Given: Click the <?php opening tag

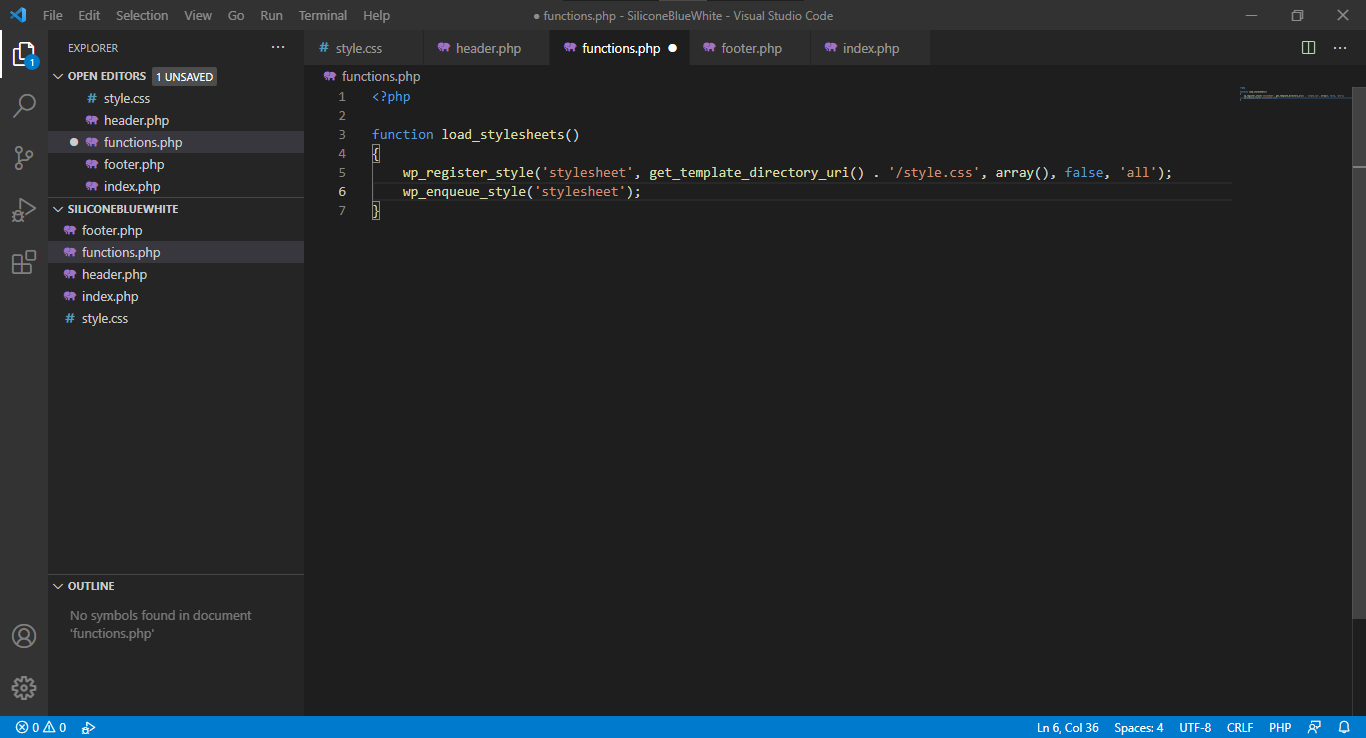Looking at the screenshot, I should pos(391,96).
